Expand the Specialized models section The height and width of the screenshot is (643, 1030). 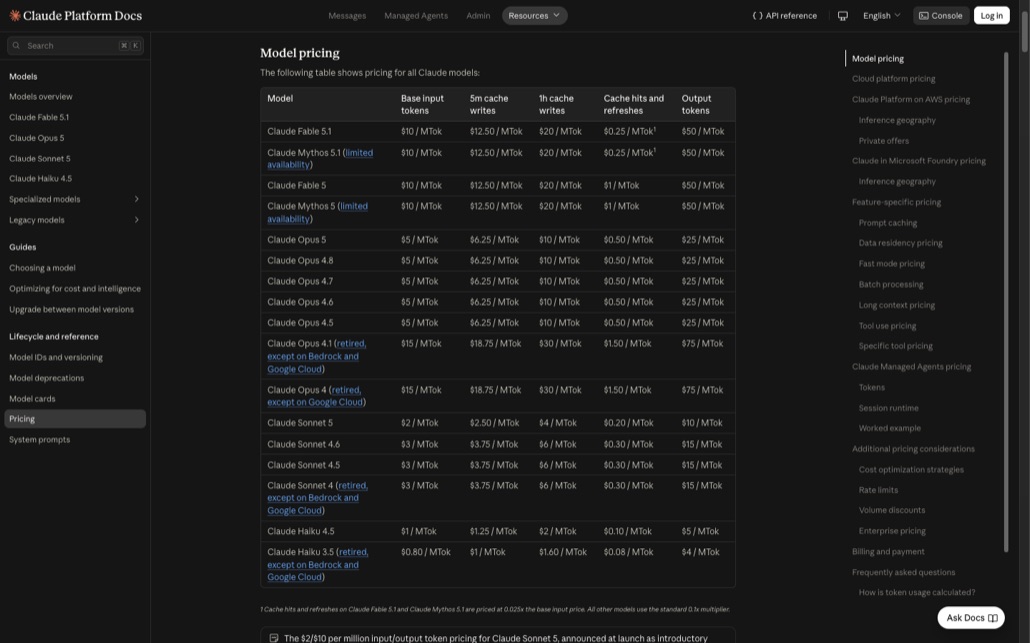137,199
